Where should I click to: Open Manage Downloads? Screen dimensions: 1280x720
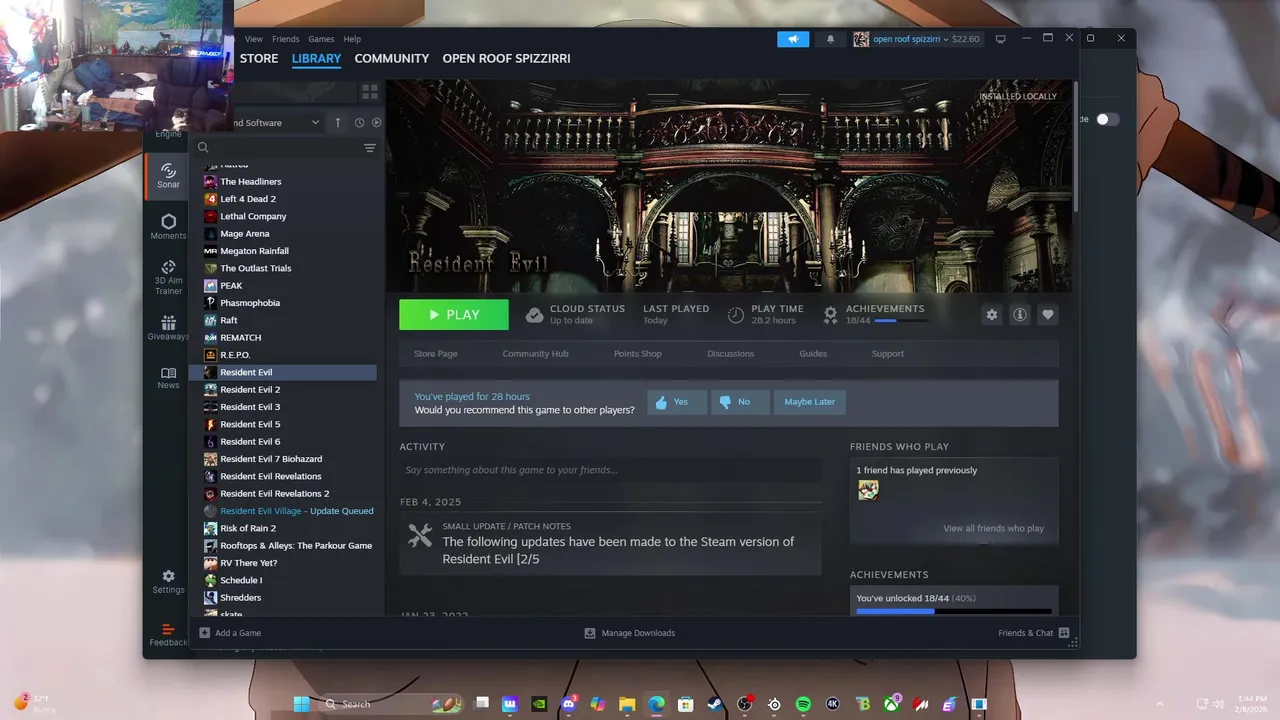click(629, 633)
